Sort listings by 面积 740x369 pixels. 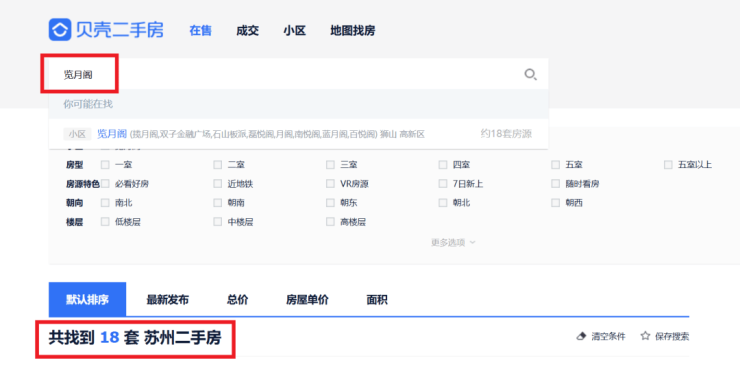377,300
